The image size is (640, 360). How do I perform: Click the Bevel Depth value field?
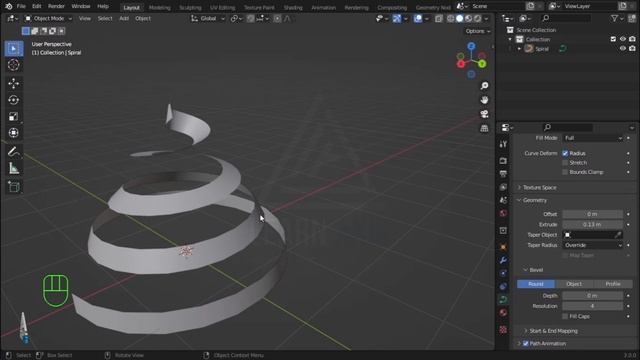pyautogui.click(x=593, y=296)
